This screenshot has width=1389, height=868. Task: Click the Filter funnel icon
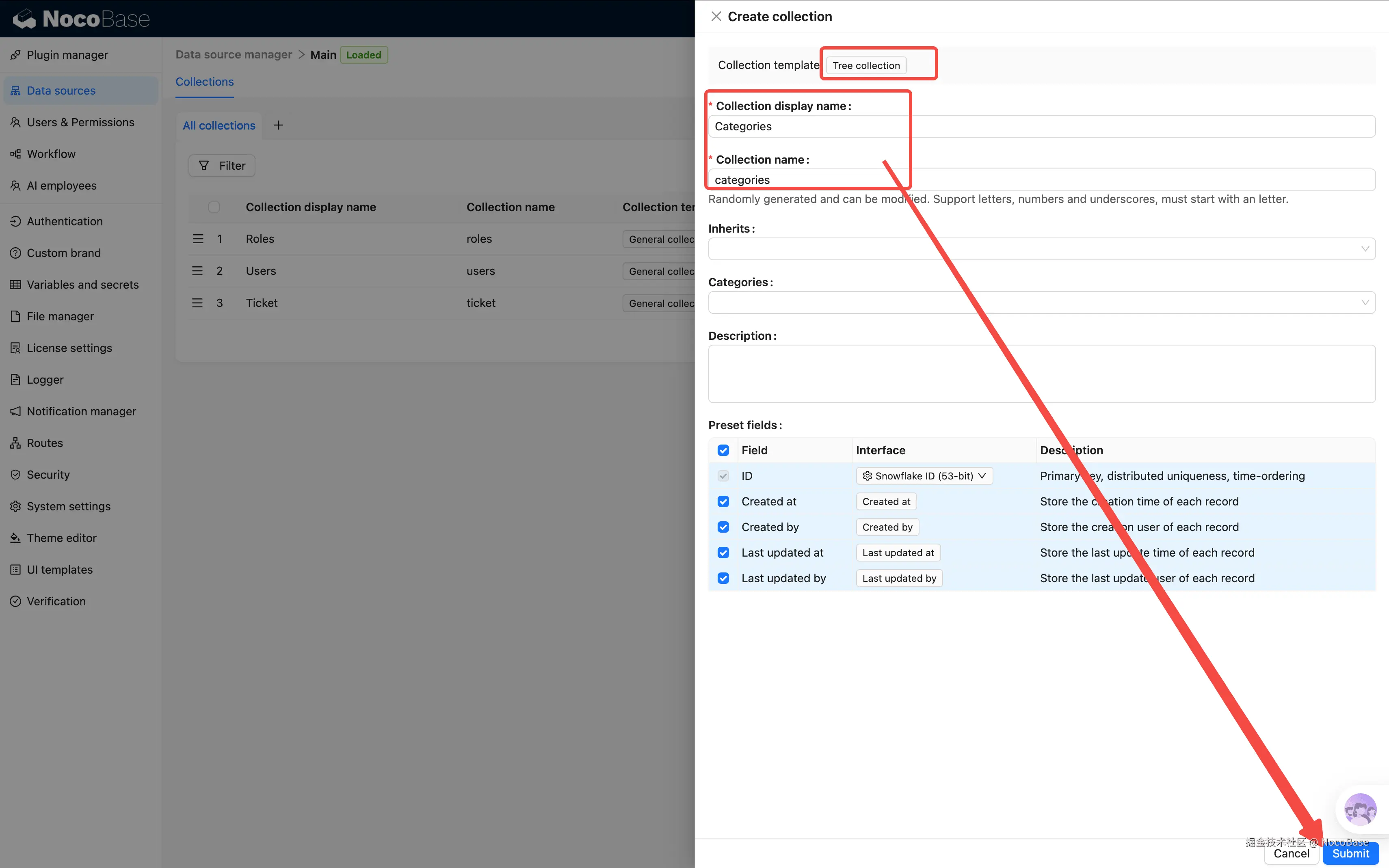[x=203, y=166]
